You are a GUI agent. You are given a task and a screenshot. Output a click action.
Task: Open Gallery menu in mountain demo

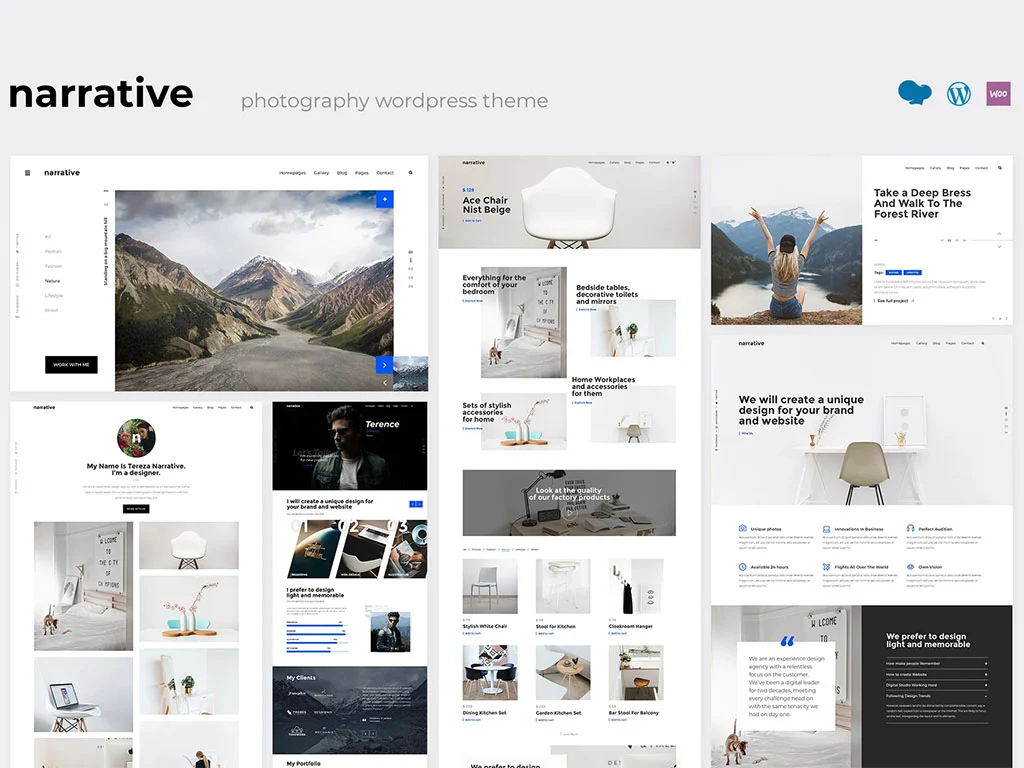tap(321, 173)
